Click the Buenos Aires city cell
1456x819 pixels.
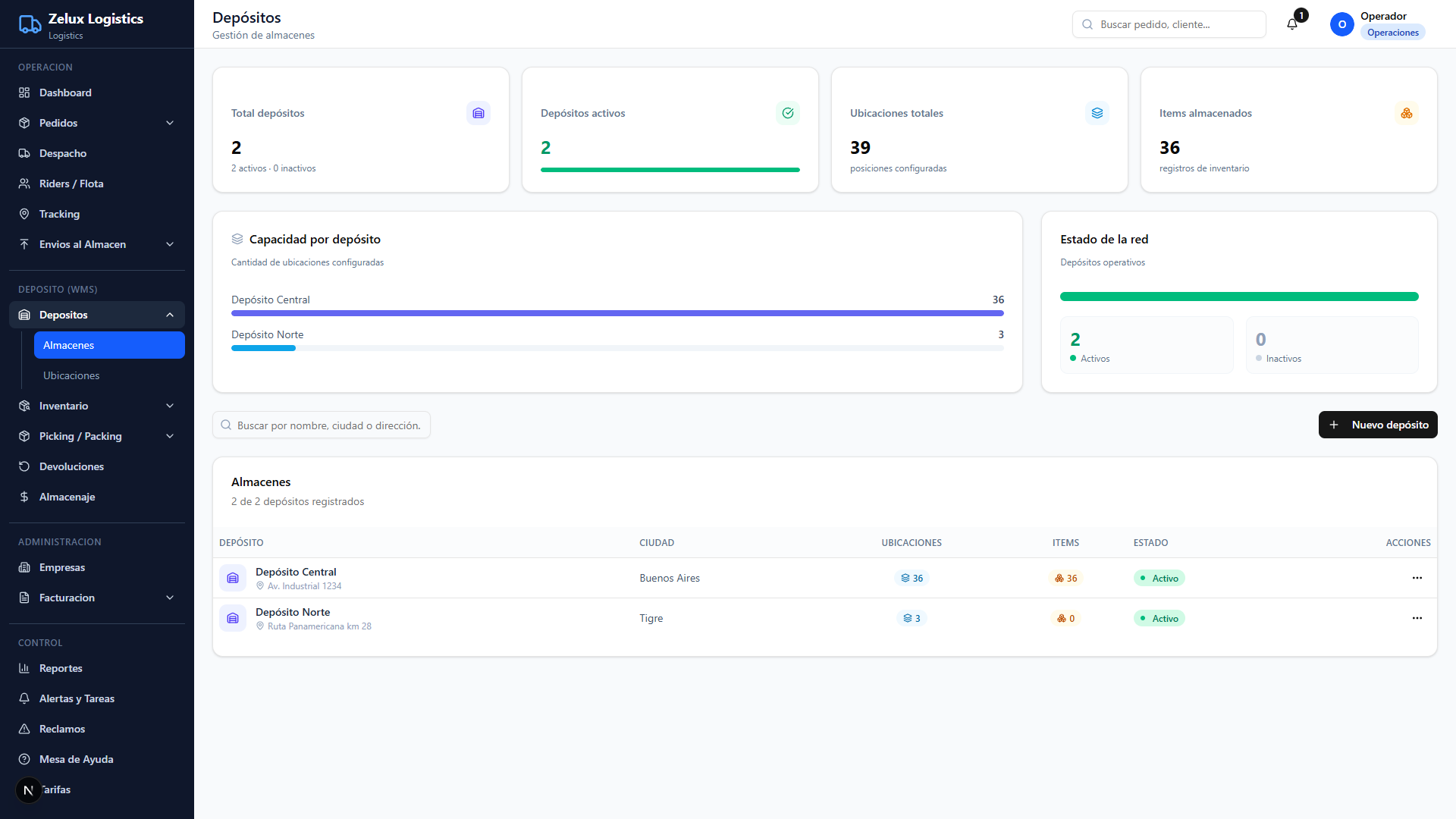pos(670,578)
